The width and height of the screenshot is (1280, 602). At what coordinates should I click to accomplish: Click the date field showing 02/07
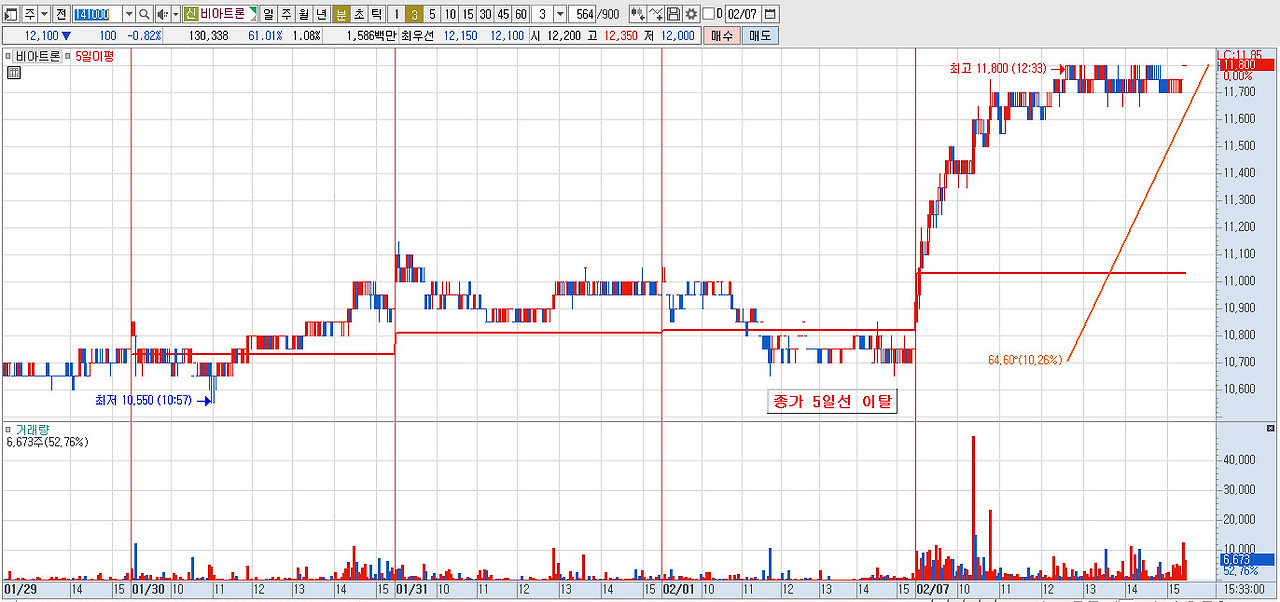click(x=742, y=14)
